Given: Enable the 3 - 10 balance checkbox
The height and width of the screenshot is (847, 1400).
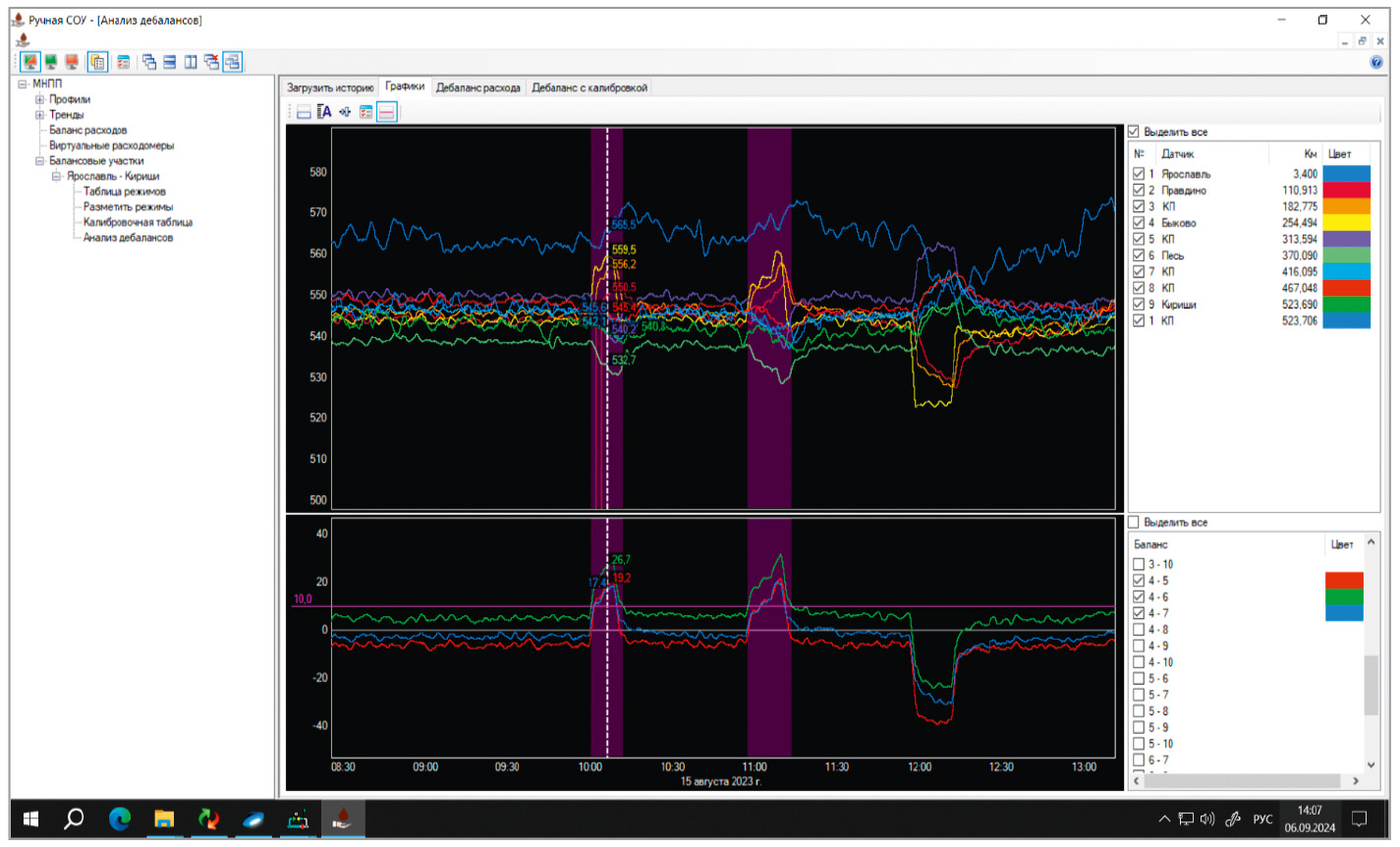Looking at the screenshot, I should (x=1139, y=564).
